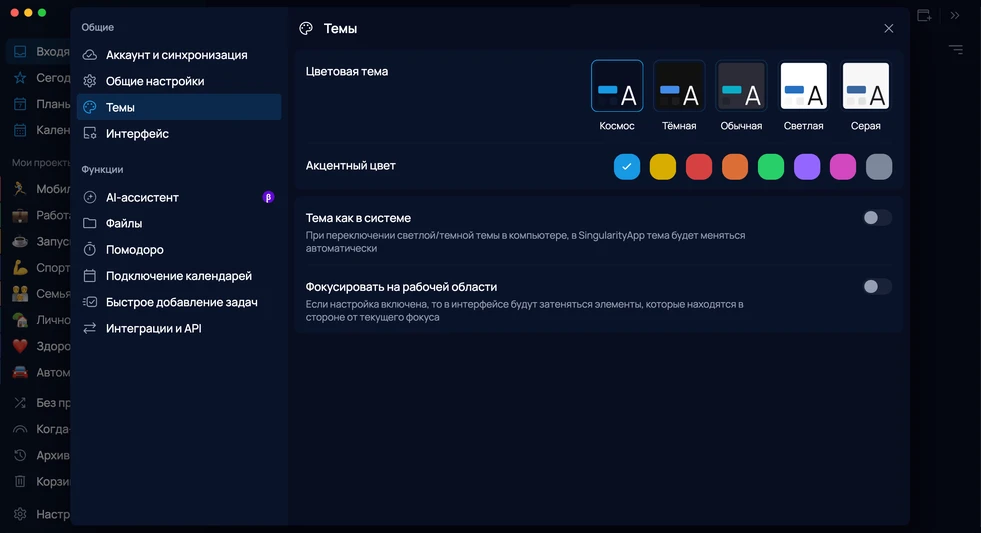Click the double-chevron collapse icon top right
Screen dimensions: 981x533
(955, 16)
